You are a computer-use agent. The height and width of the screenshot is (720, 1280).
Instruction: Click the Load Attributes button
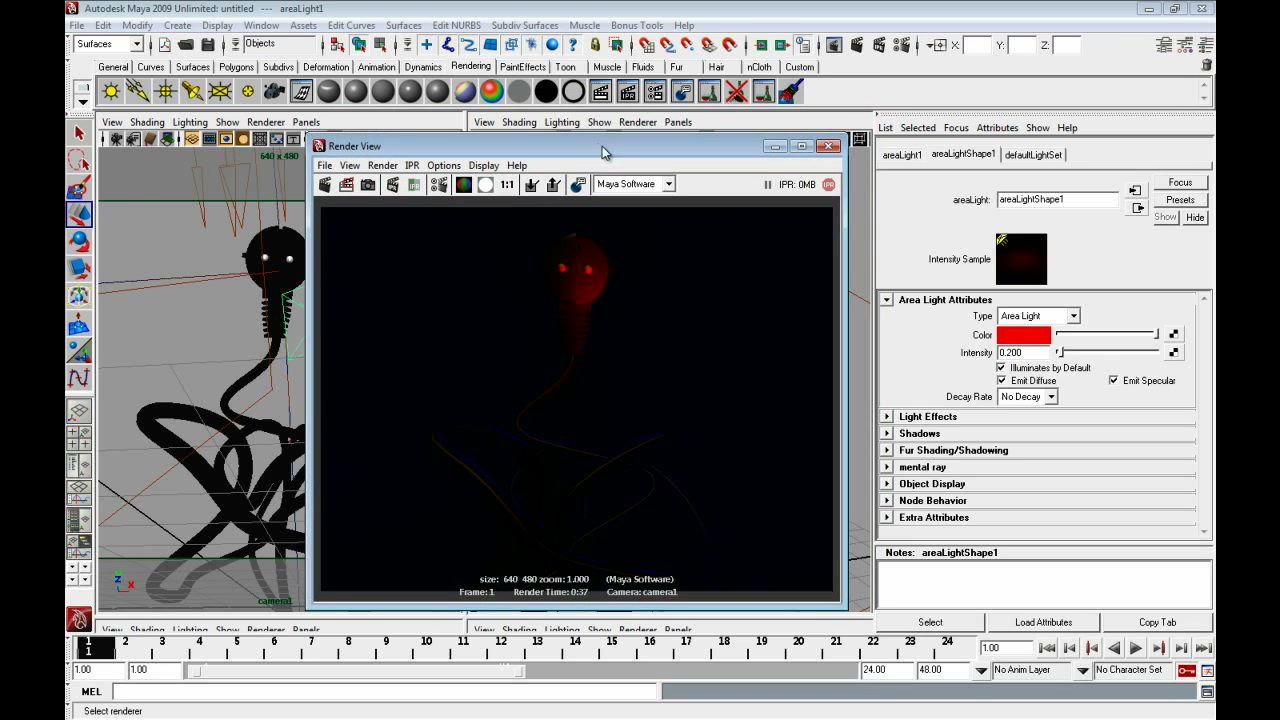click(x=1043, y=622)
